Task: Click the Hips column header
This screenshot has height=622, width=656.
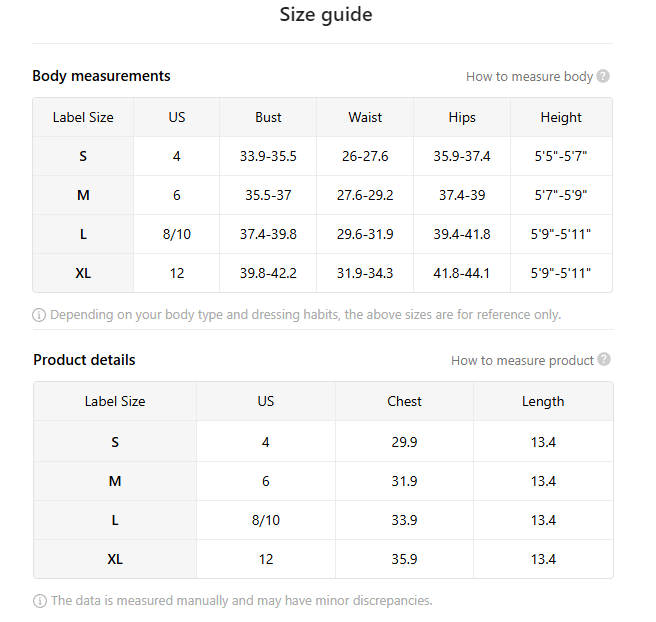Action: pyautogui.click(x=462, y=117)
